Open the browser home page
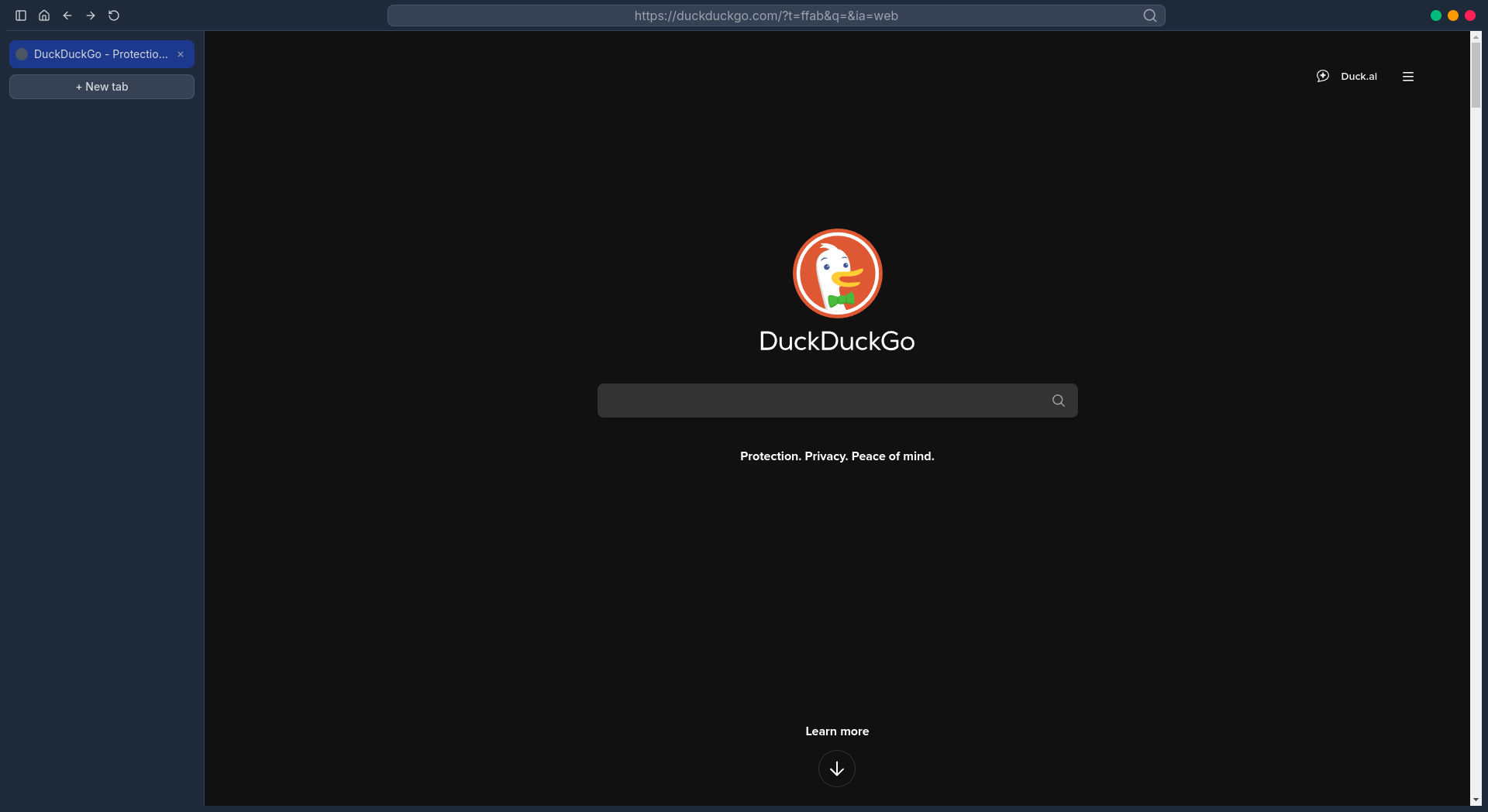The width and height of the screenshot is (1488, 812). tap(44, 15)
